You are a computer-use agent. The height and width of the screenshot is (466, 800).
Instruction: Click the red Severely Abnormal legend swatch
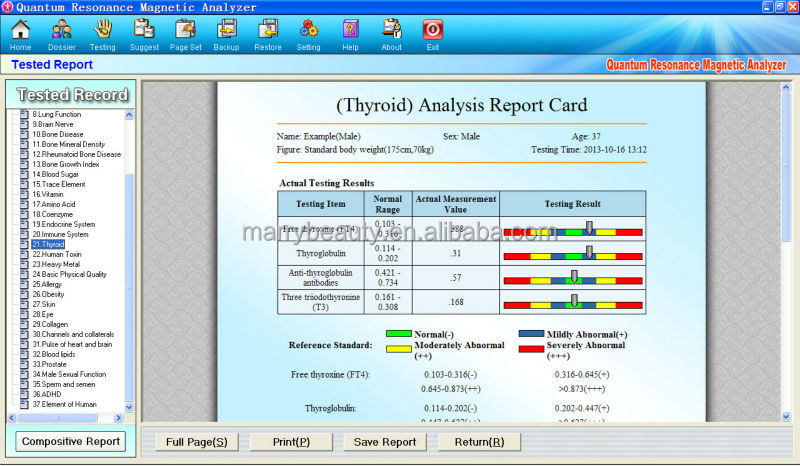[x=531, y=349]
